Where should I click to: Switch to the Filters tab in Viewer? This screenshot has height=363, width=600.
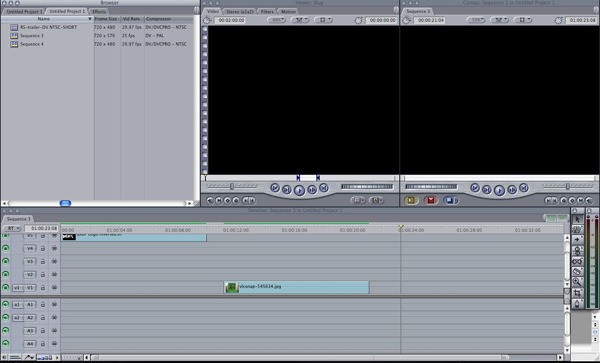(x=267, y=11)
